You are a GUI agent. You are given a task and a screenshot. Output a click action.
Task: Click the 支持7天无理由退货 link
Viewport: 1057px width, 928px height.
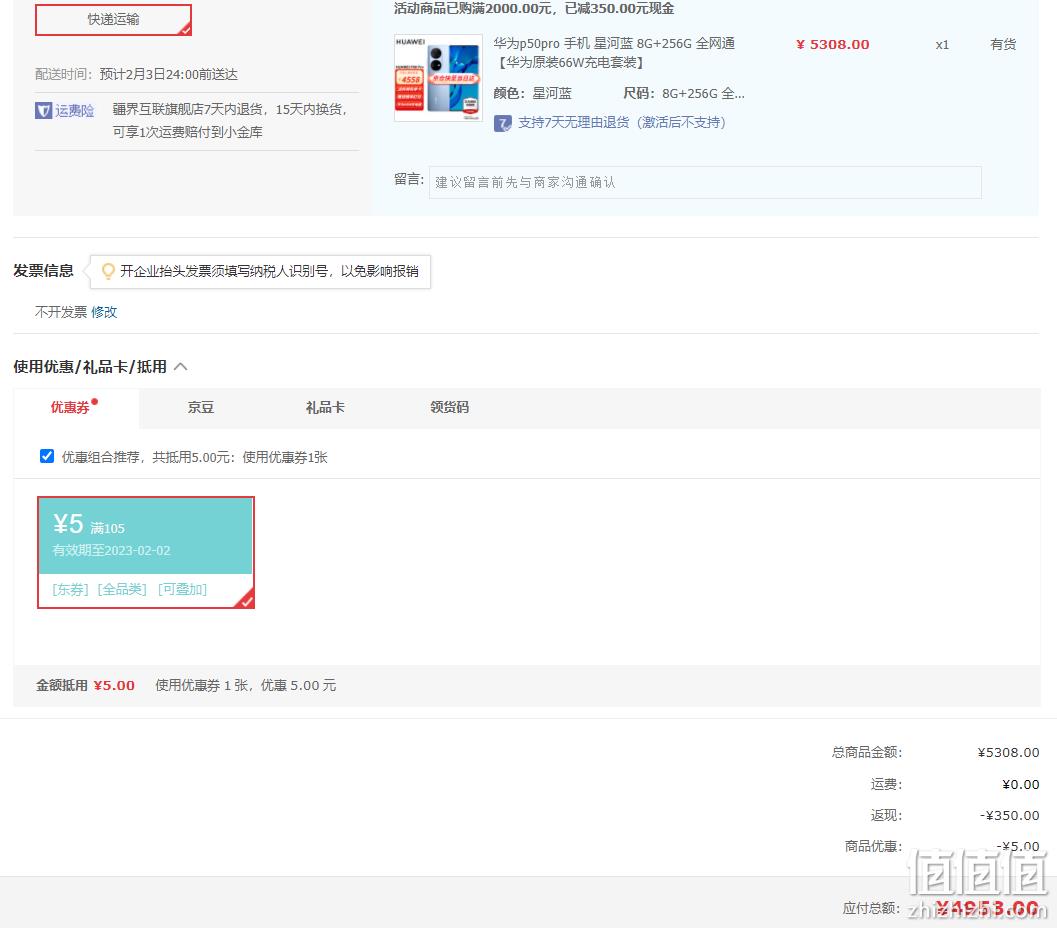(x=622, y=123)
